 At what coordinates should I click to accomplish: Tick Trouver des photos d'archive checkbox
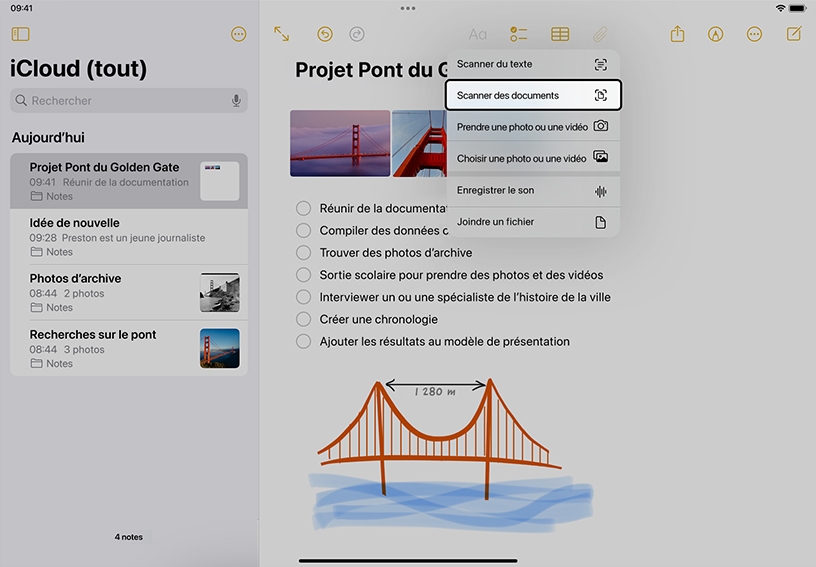tap(303, 252)
